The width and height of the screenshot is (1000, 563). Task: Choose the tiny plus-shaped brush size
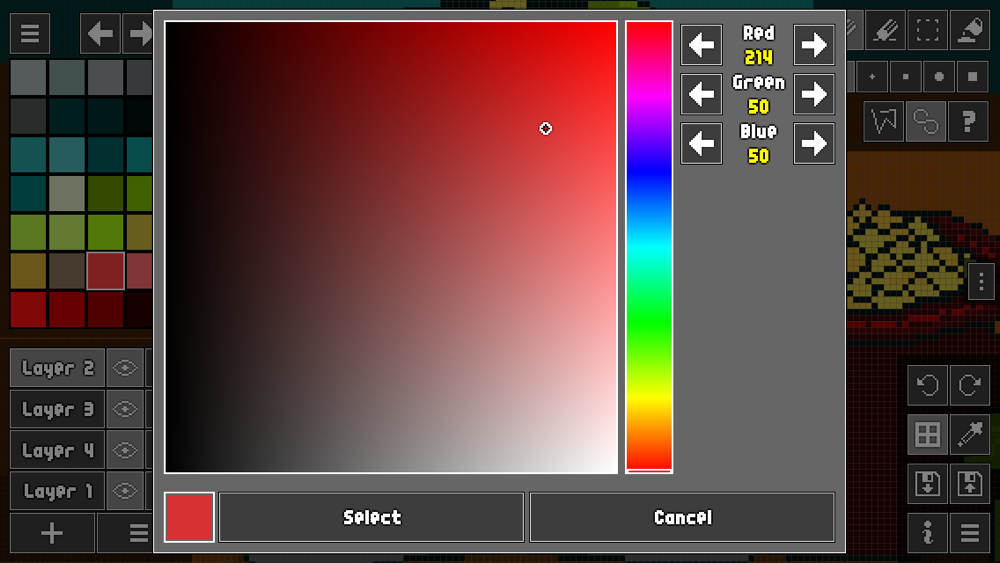coord(872,77)
